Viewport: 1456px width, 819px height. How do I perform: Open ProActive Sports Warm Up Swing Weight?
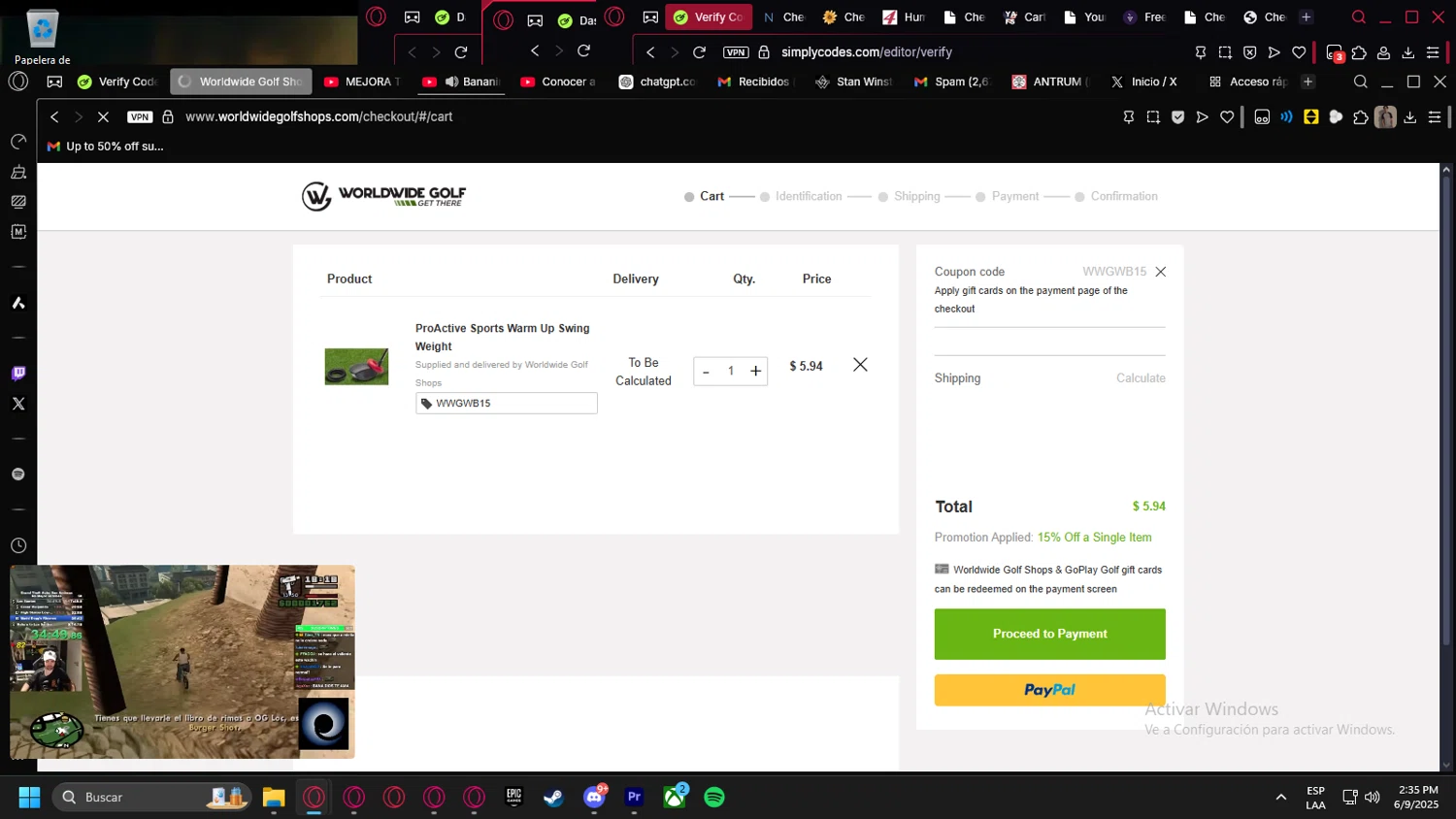click(x=502, y=338)
